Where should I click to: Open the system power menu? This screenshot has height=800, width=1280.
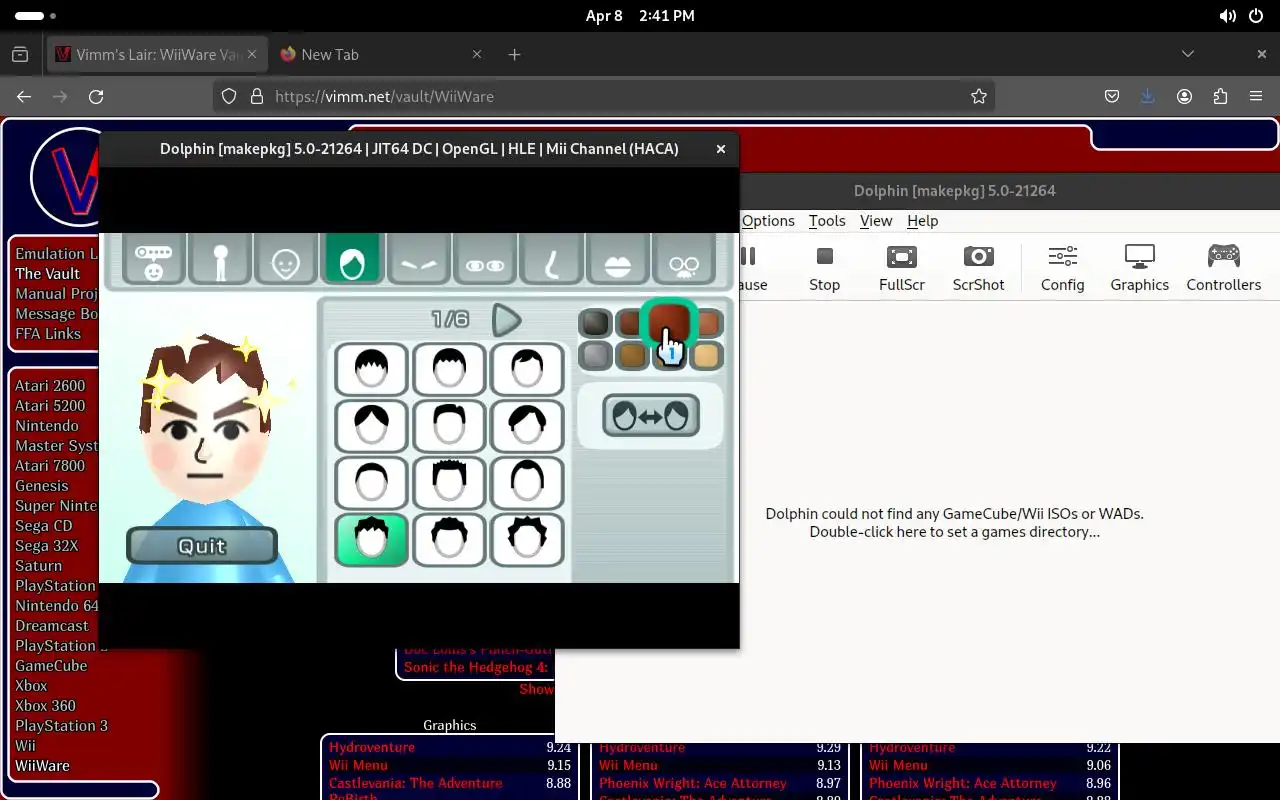pyautogui.click(x=1256, y=16)
